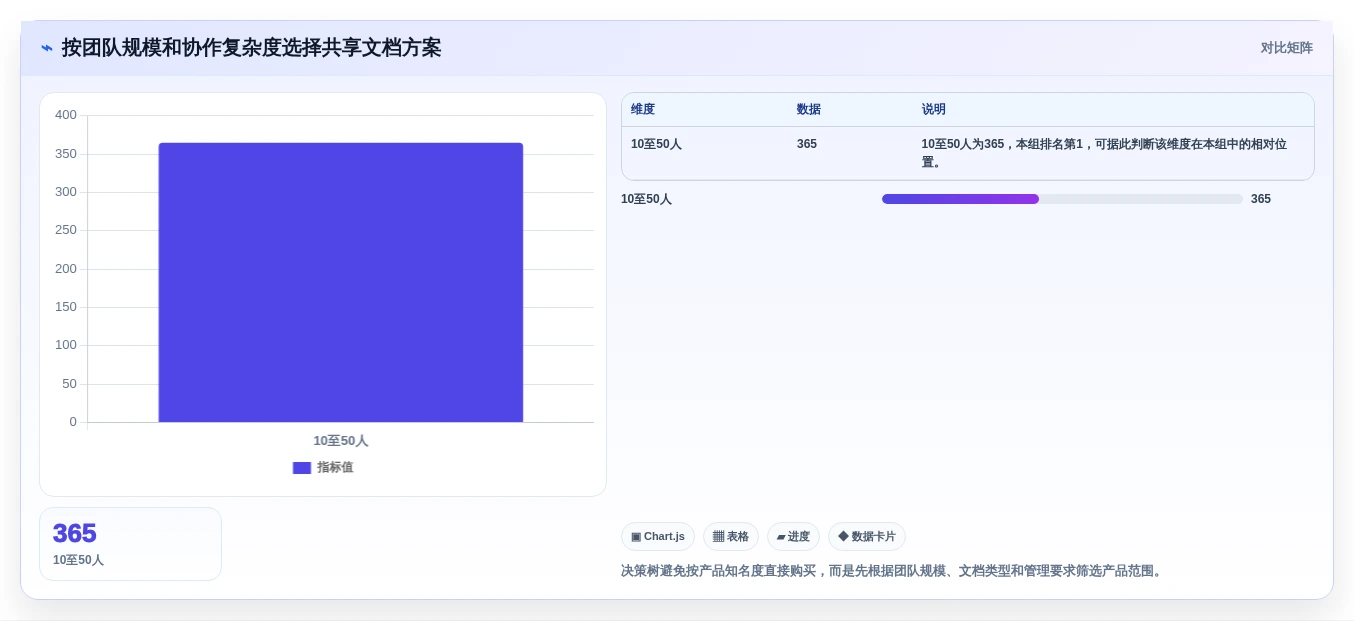The width and height of the screenshot is (1354, 621).
Task: Click the 10至50人 x-axis label under the chart
Action: 341,441
